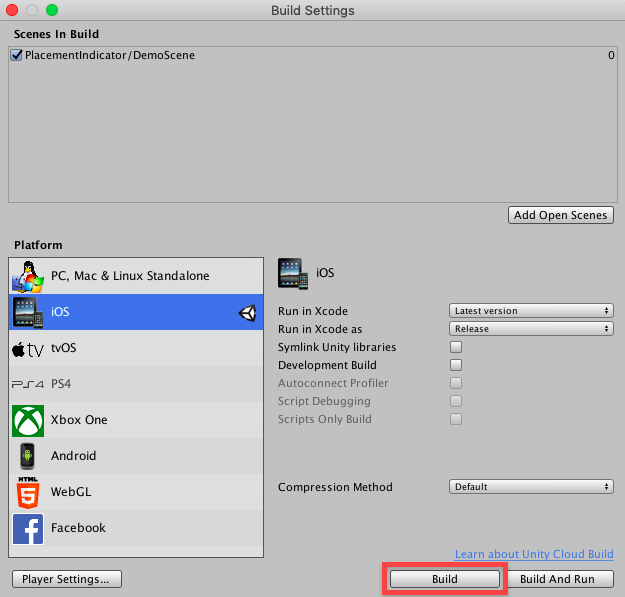Click the Build button

point(445,579)
